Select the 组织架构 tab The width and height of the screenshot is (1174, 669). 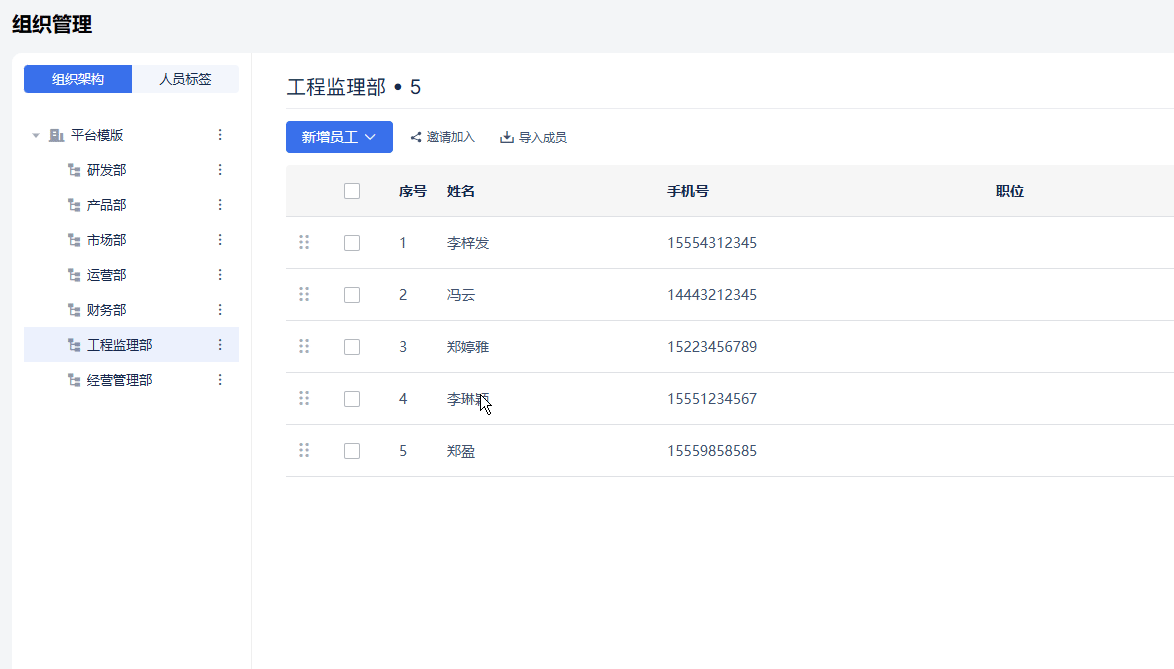pos(78,79)
